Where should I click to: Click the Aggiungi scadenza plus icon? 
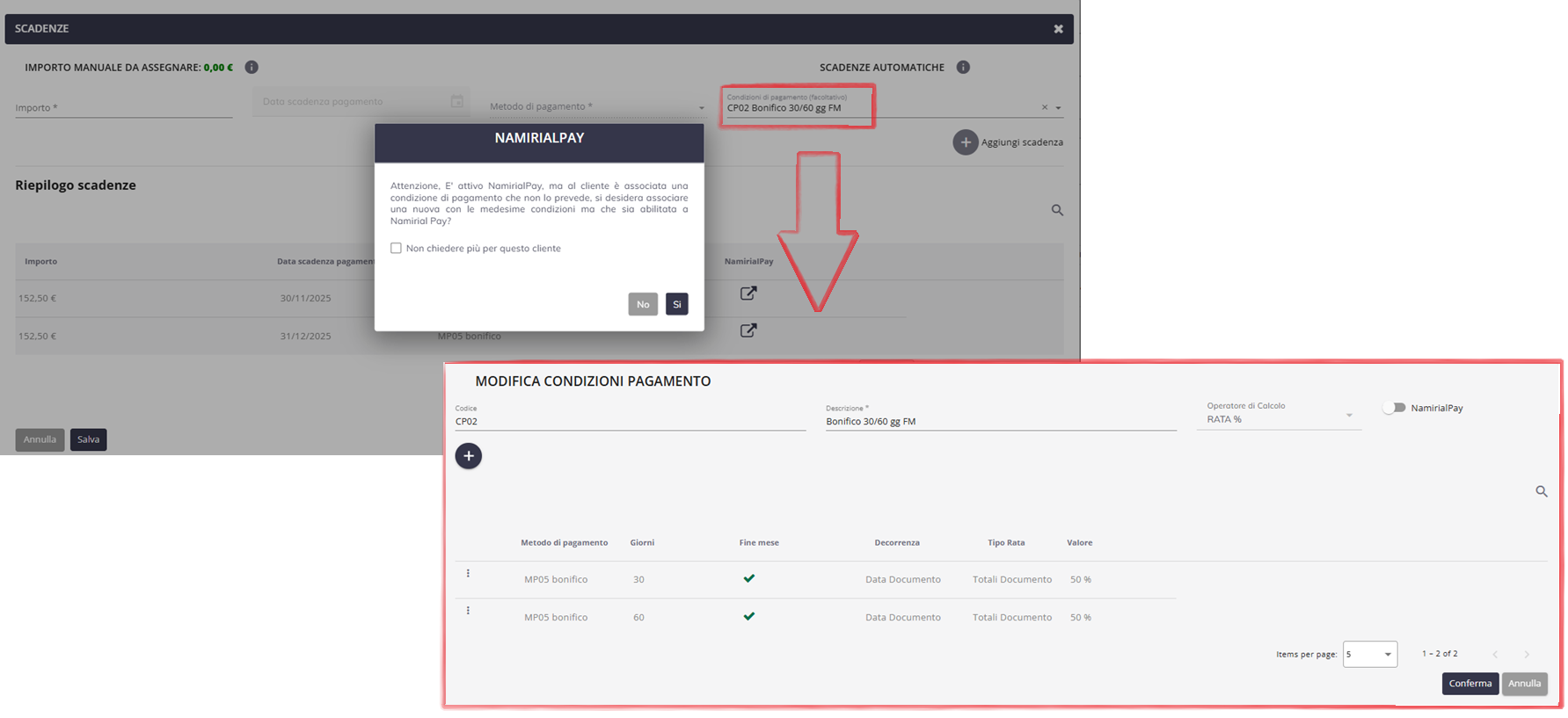pos(965,142)
